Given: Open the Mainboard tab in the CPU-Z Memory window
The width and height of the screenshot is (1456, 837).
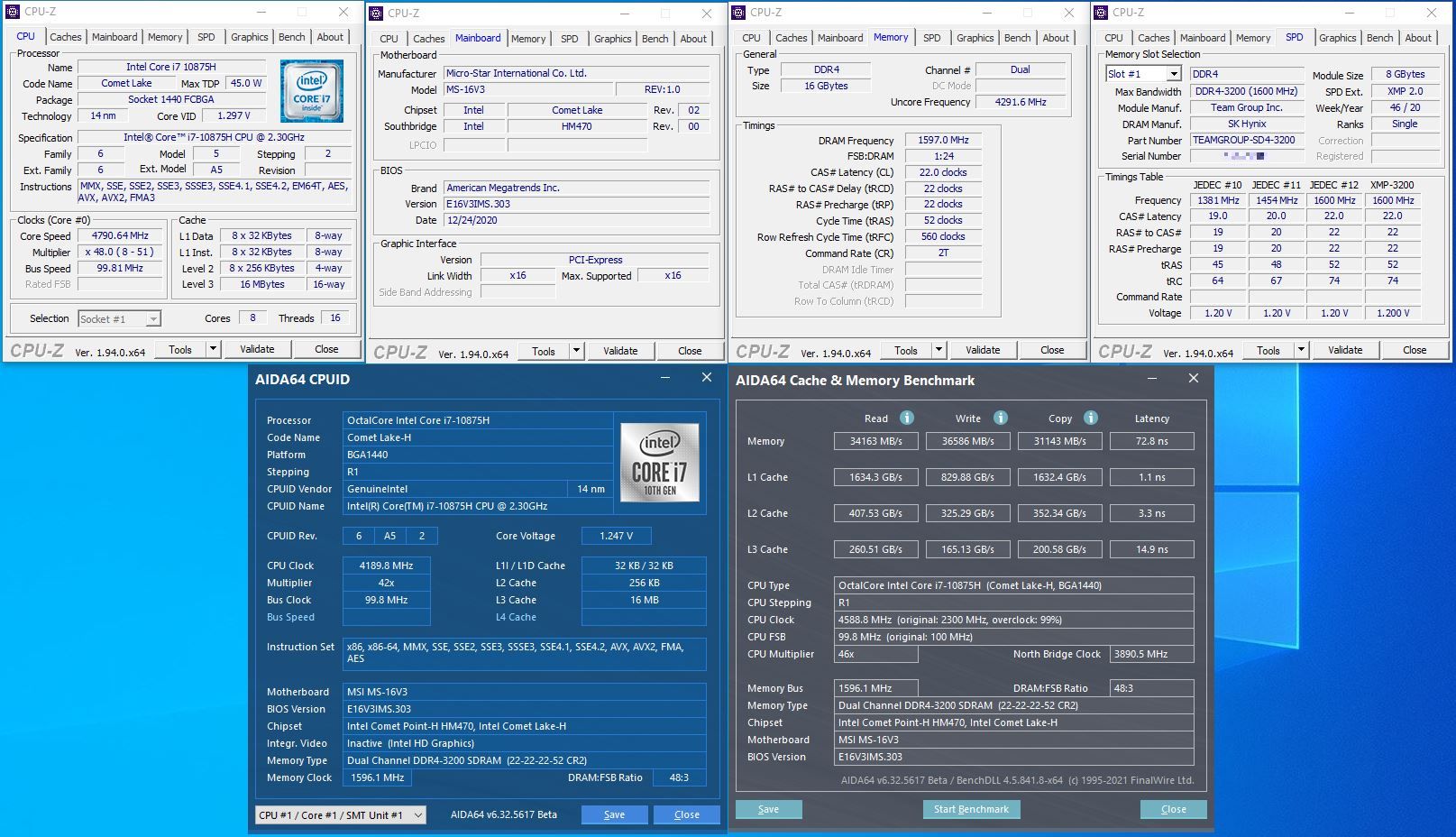Looking at the screenshot, I should click(x=840, y=38).
